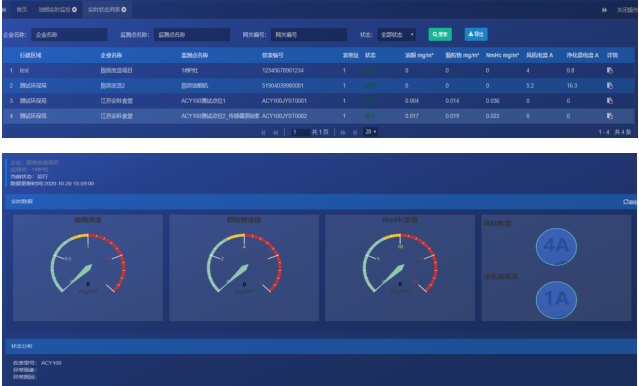Open the 关闭操作 tab actions menu
This screenshot has height=386, width=639.
(627, 10)
